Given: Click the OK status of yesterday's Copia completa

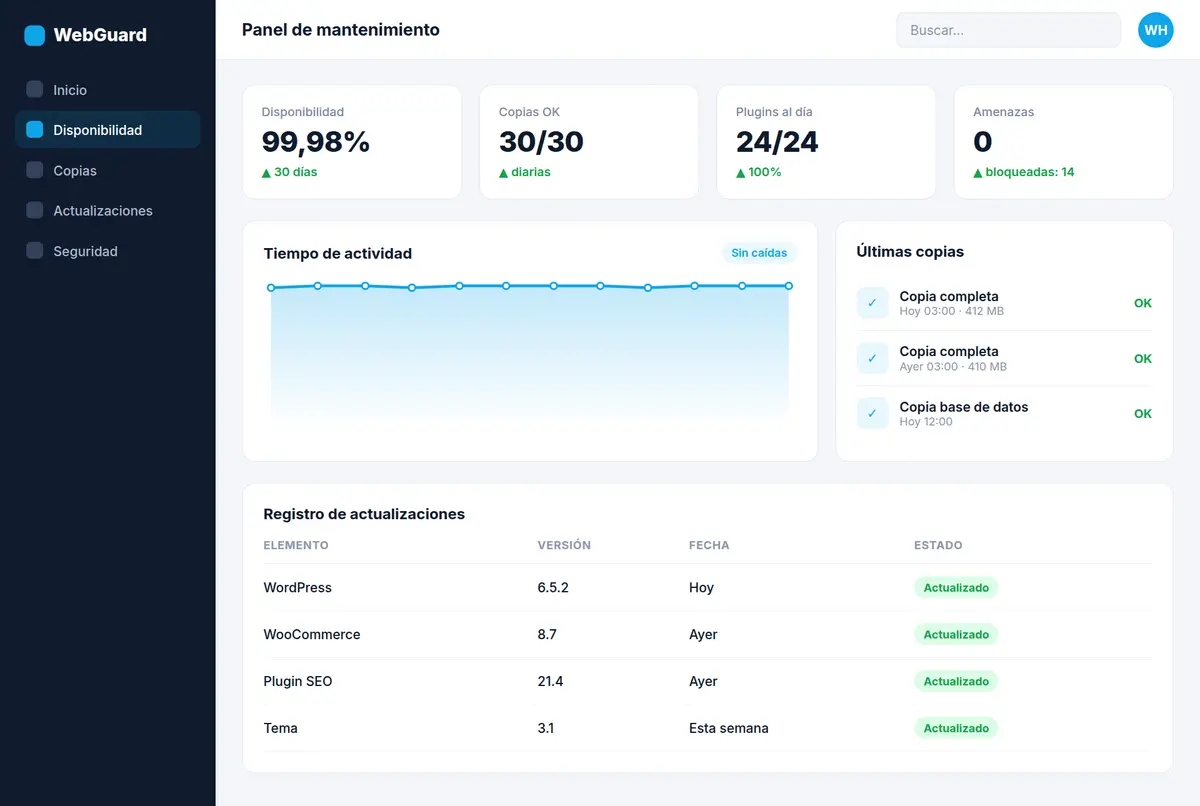Looking at the screenshot, I should coord(1143,358).
